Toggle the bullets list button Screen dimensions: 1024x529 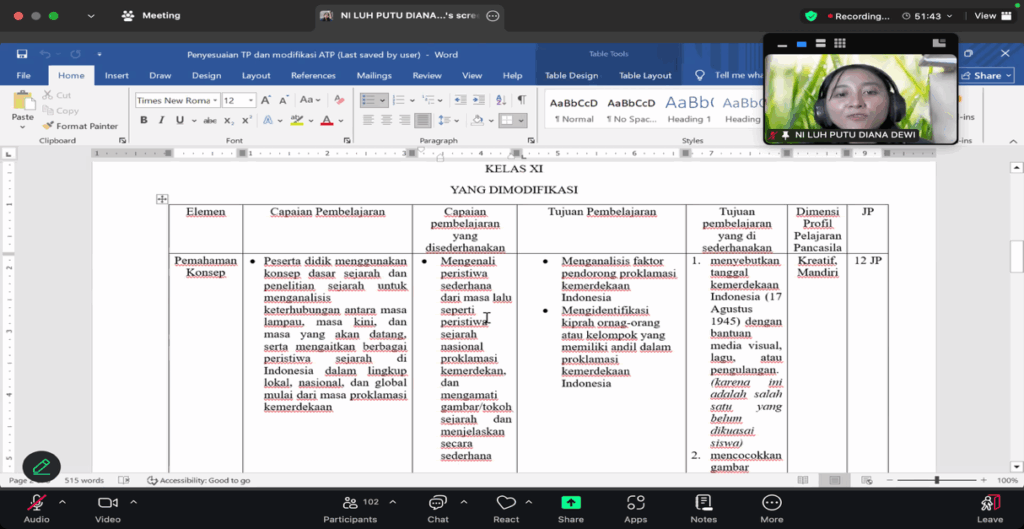click(x=369, y=101)
